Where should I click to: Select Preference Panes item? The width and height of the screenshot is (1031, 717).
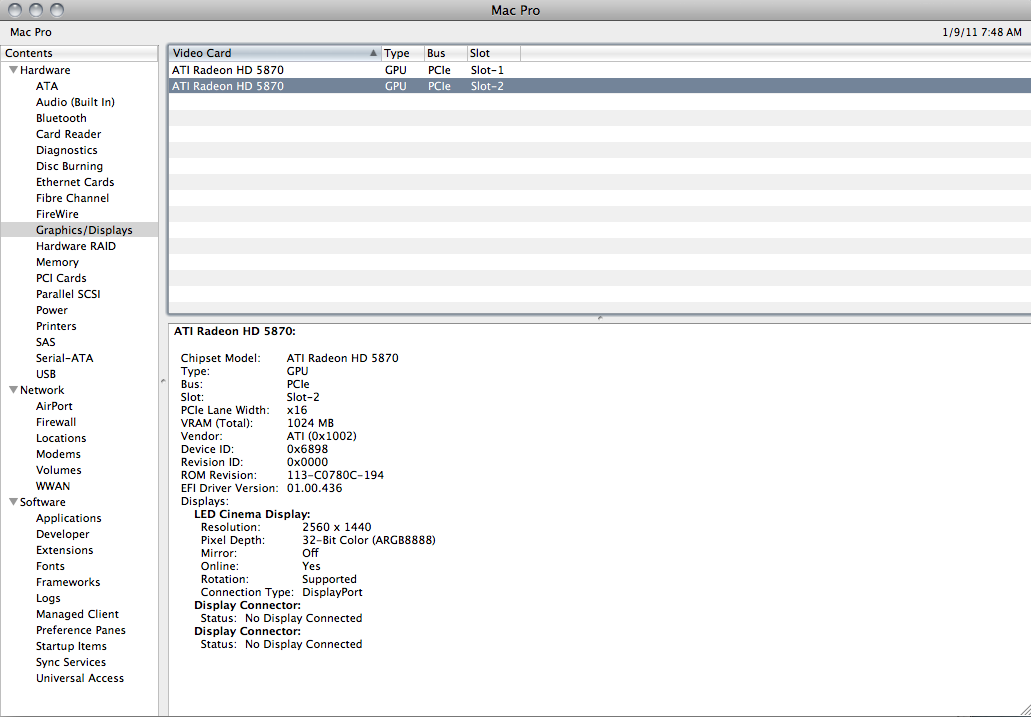[80, 630]
